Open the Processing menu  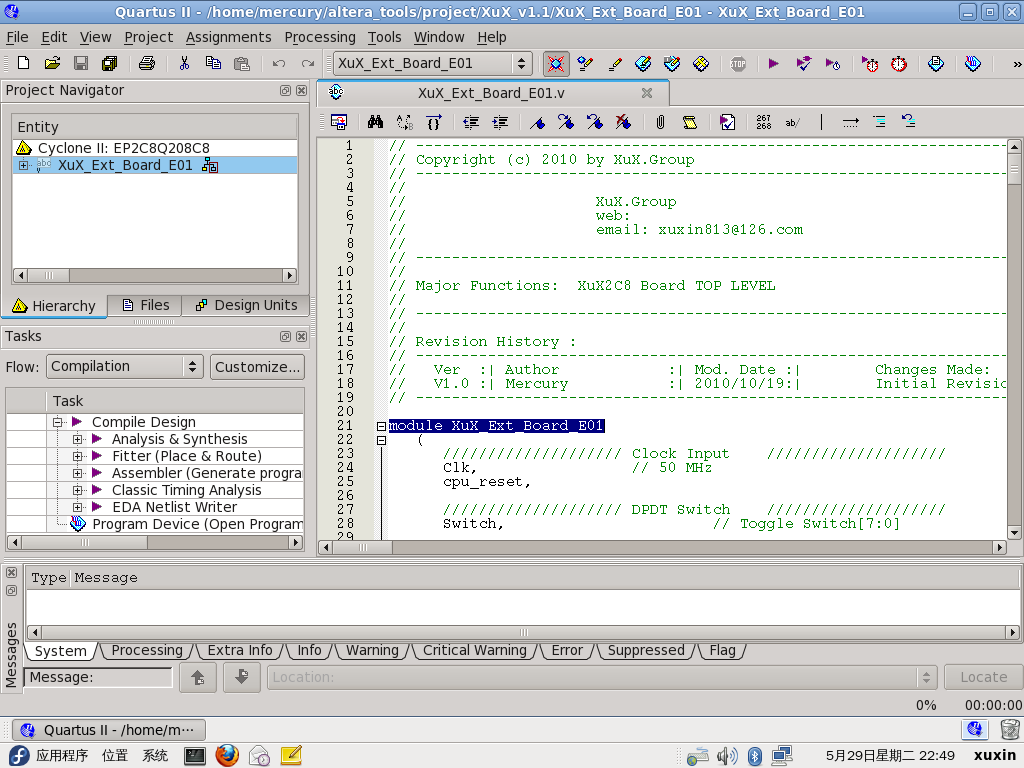[320, 37]
